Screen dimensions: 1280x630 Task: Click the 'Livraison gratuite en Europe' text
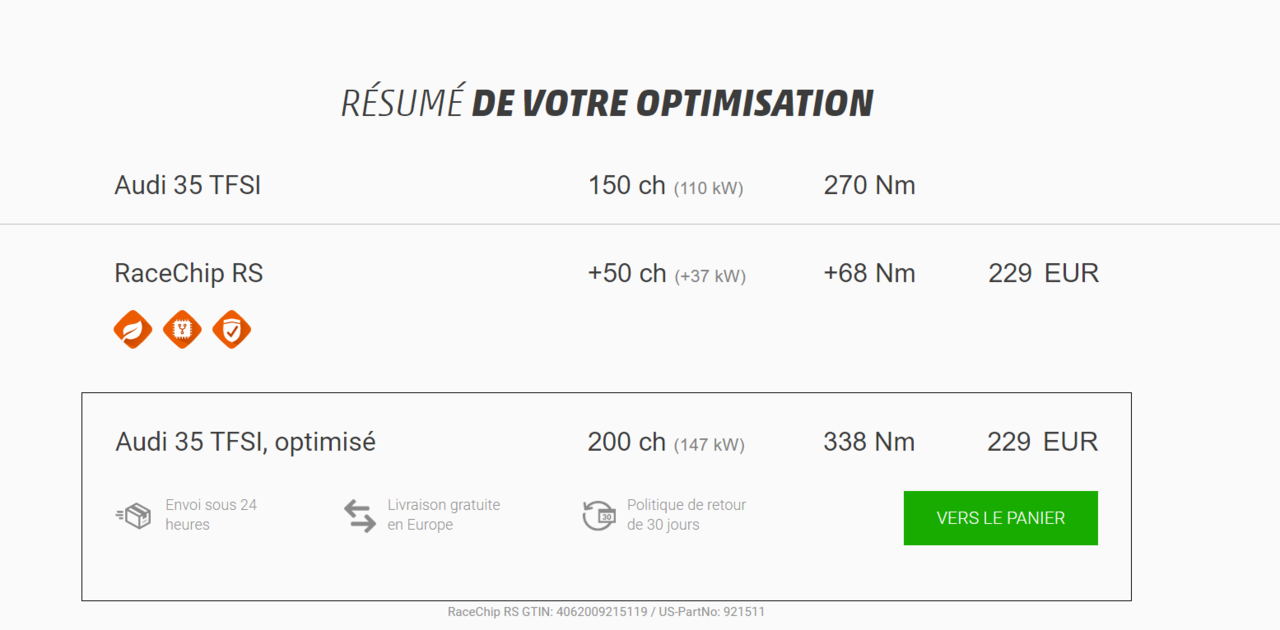click(x=443, y=515)
